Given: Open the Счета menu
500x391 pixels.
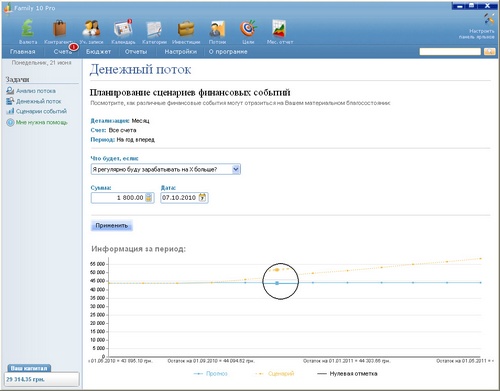Looking at the screenshot, I should 63,52.
